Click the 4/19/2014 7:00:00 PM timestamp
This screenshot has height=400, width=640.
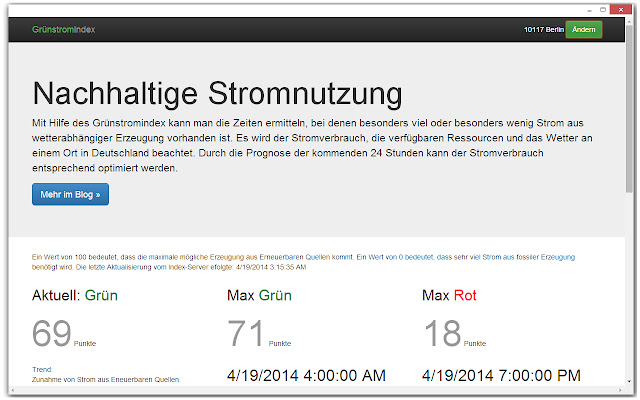coord(501,376)
